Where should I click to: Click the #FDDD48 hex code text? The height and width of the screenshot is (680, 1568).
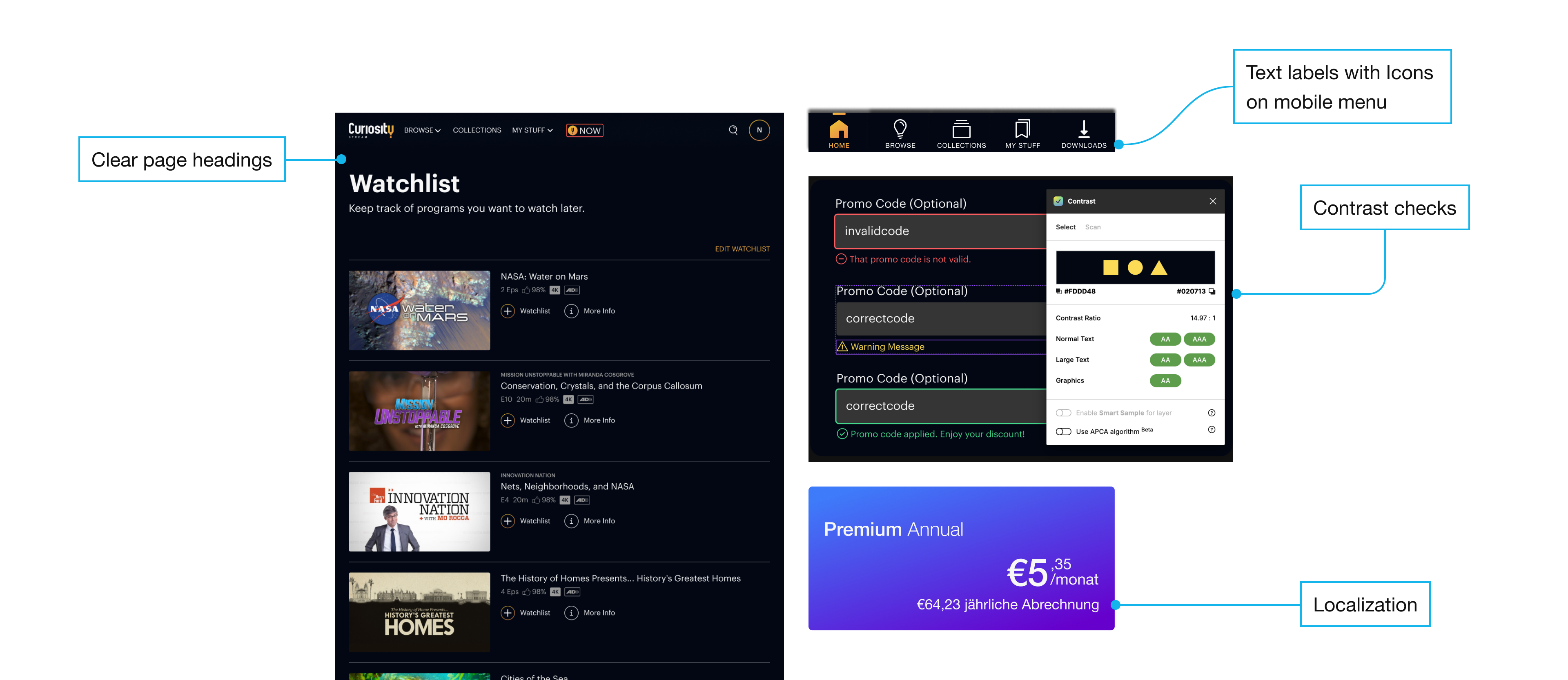tap(1079, 291)
